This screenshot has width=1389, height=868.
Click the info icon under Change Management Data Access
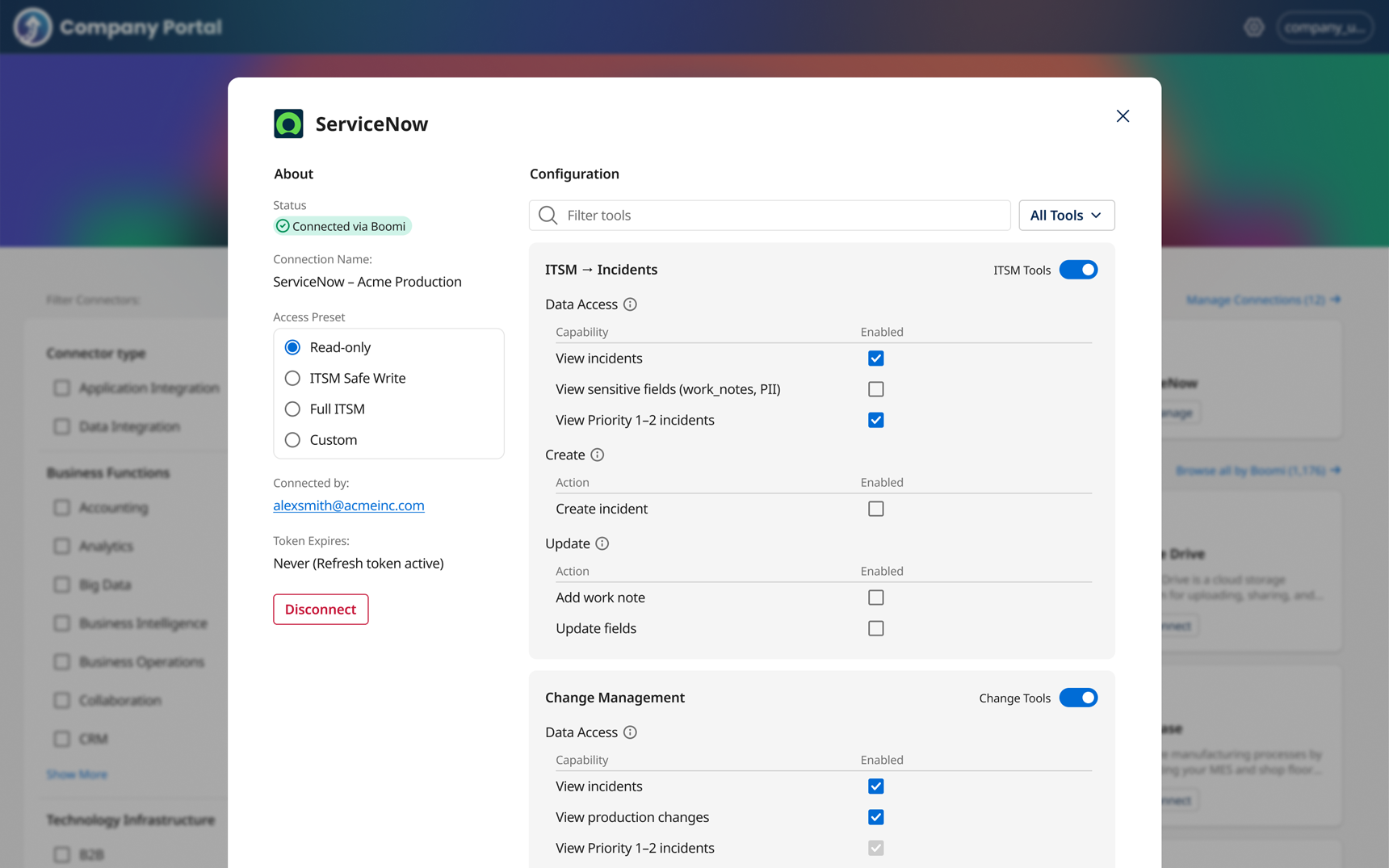[631, 732]
